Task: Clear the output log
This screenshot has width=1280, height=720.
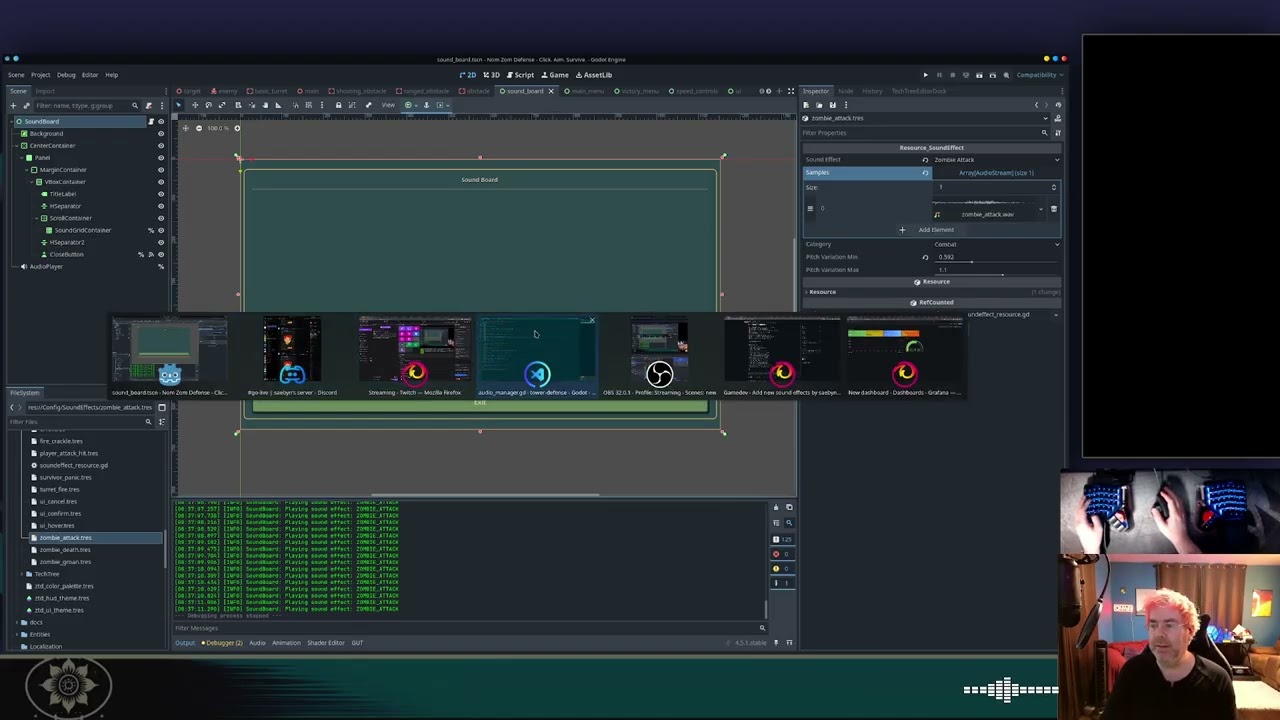Action: coord(776,507)
